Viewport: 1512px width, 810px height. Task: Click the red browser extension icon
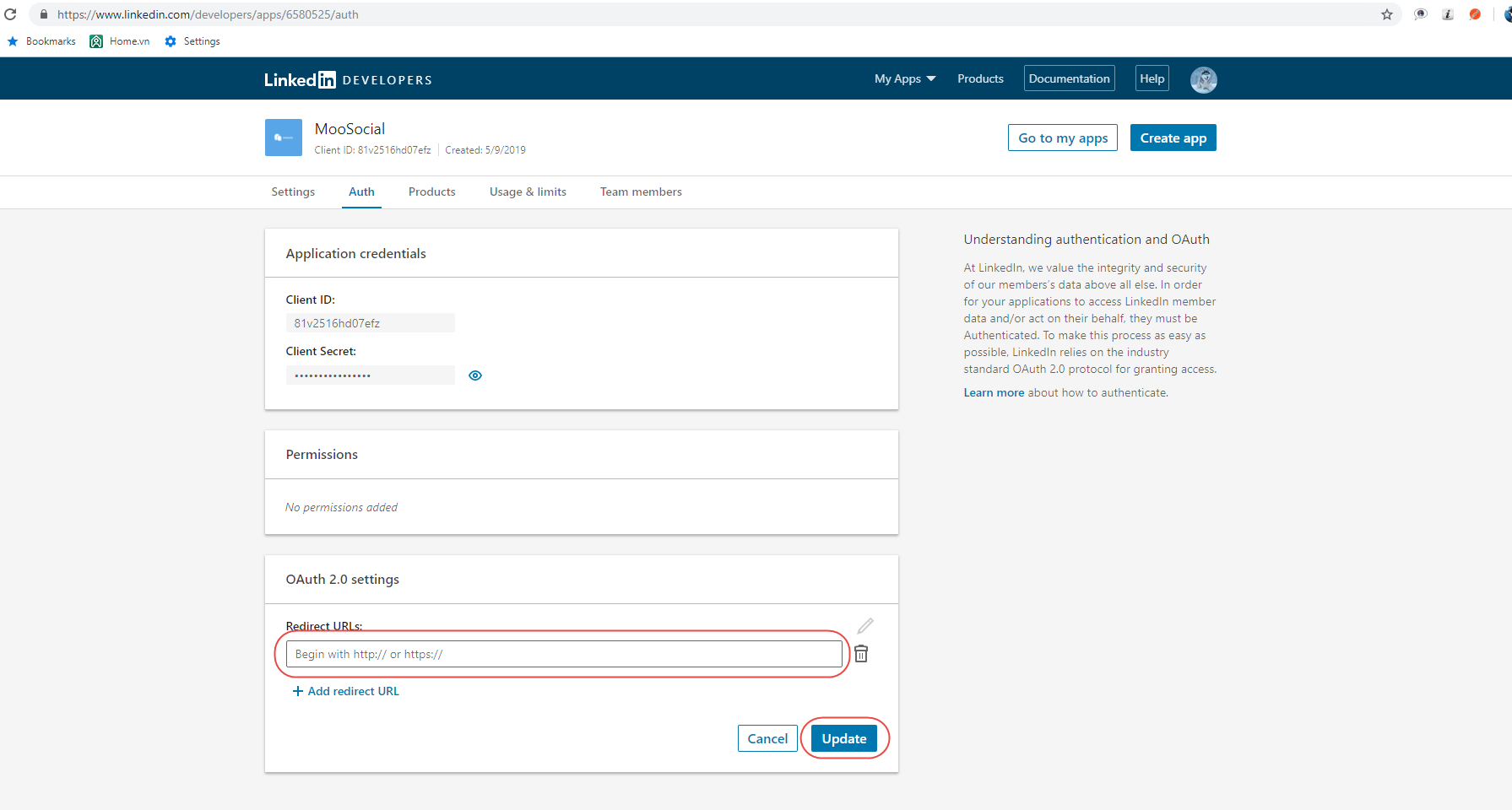[1475, 14]
